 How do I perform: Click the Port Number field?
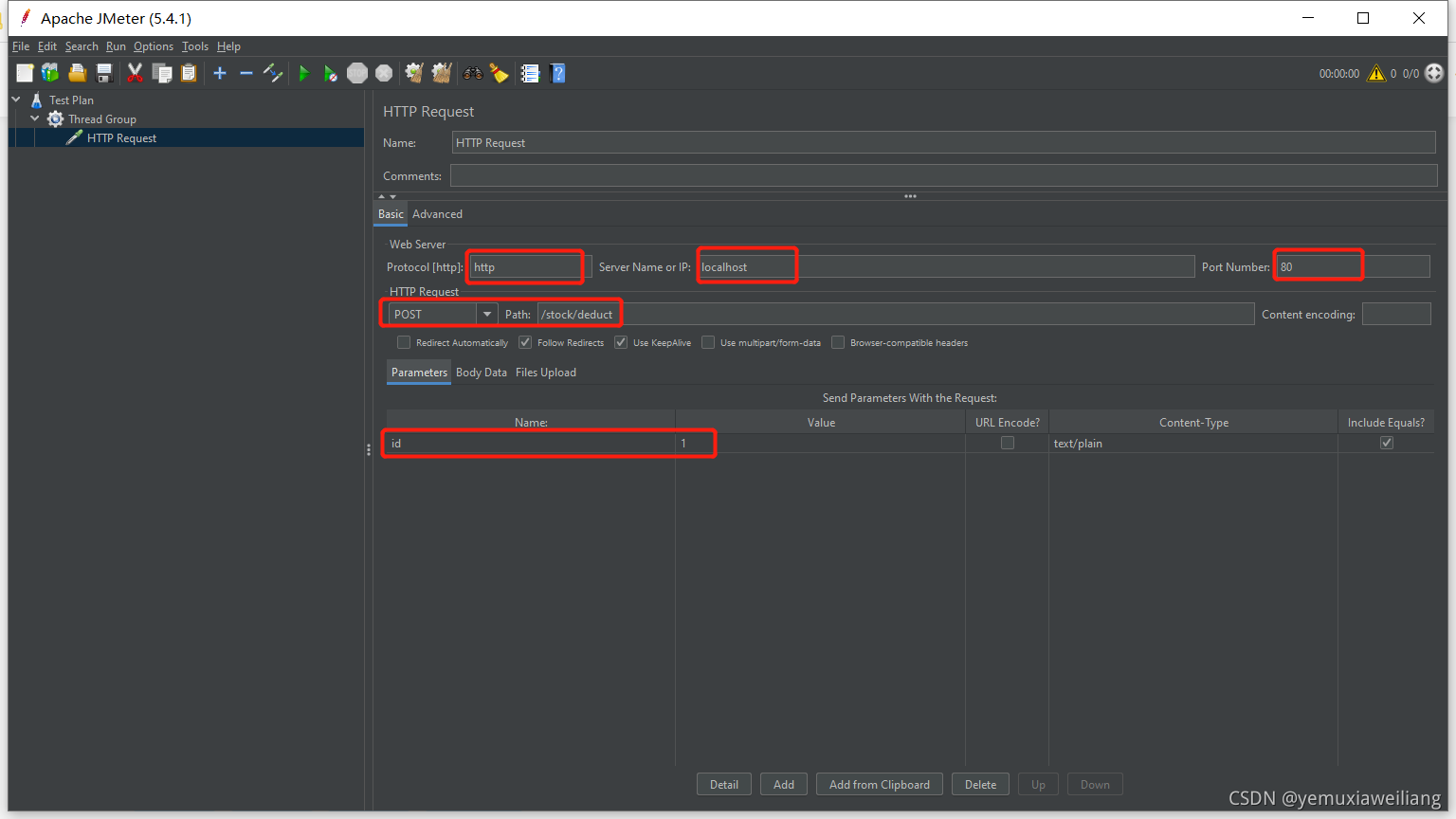pos(1353,266)
